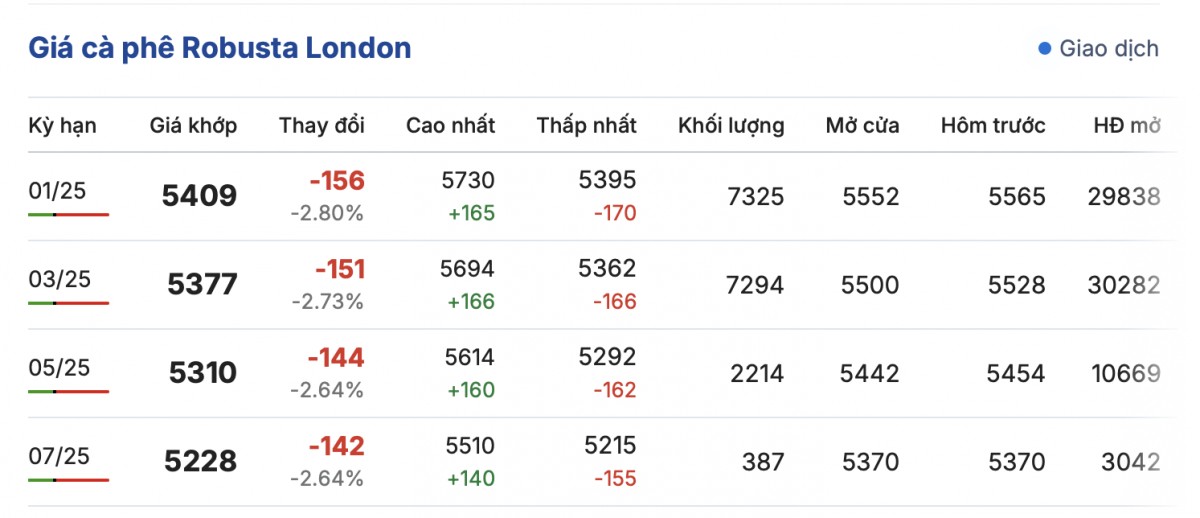Select the Khối lượng column header

click(x=731, y=126)
